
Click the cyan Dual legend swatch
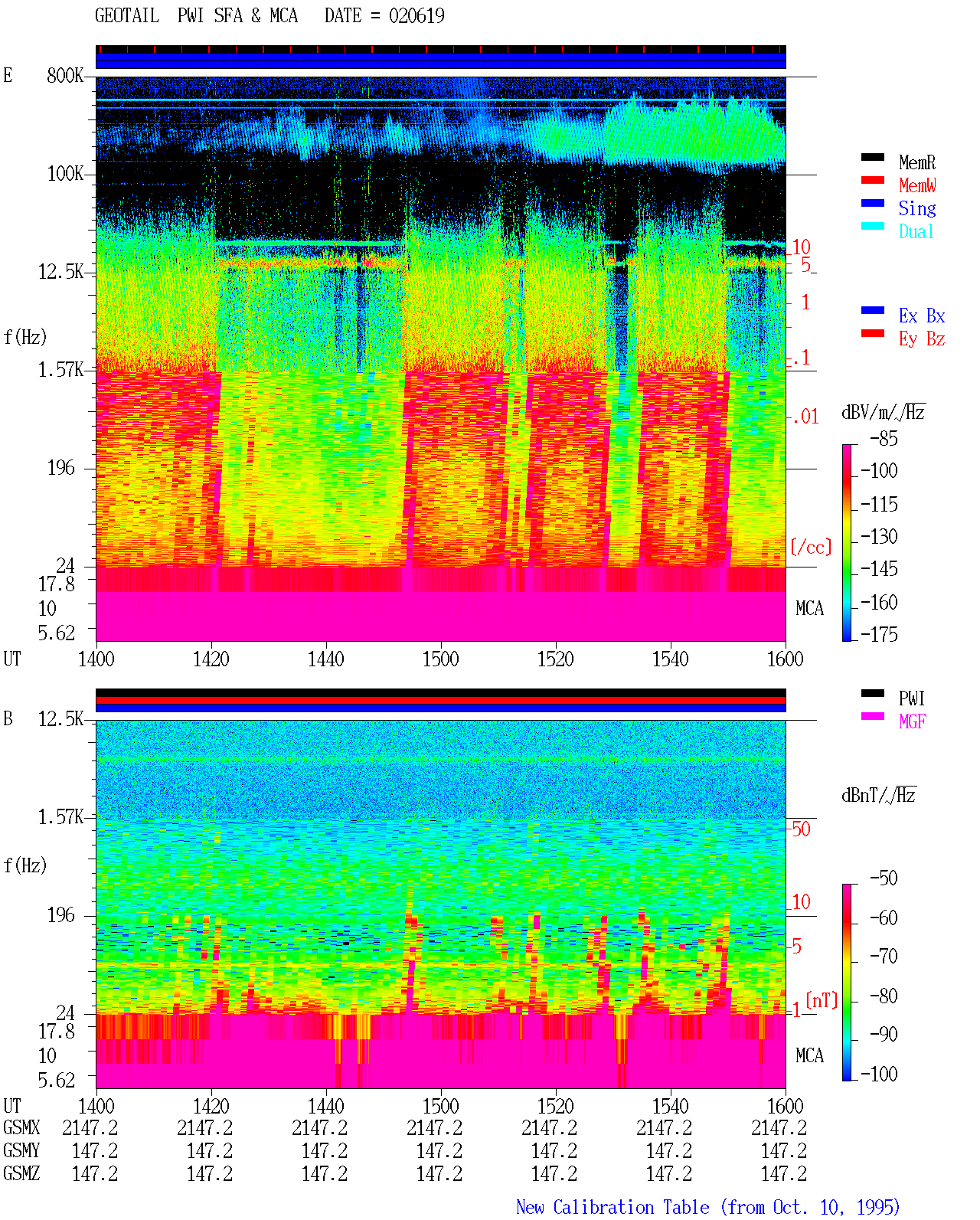pos(873,227)
